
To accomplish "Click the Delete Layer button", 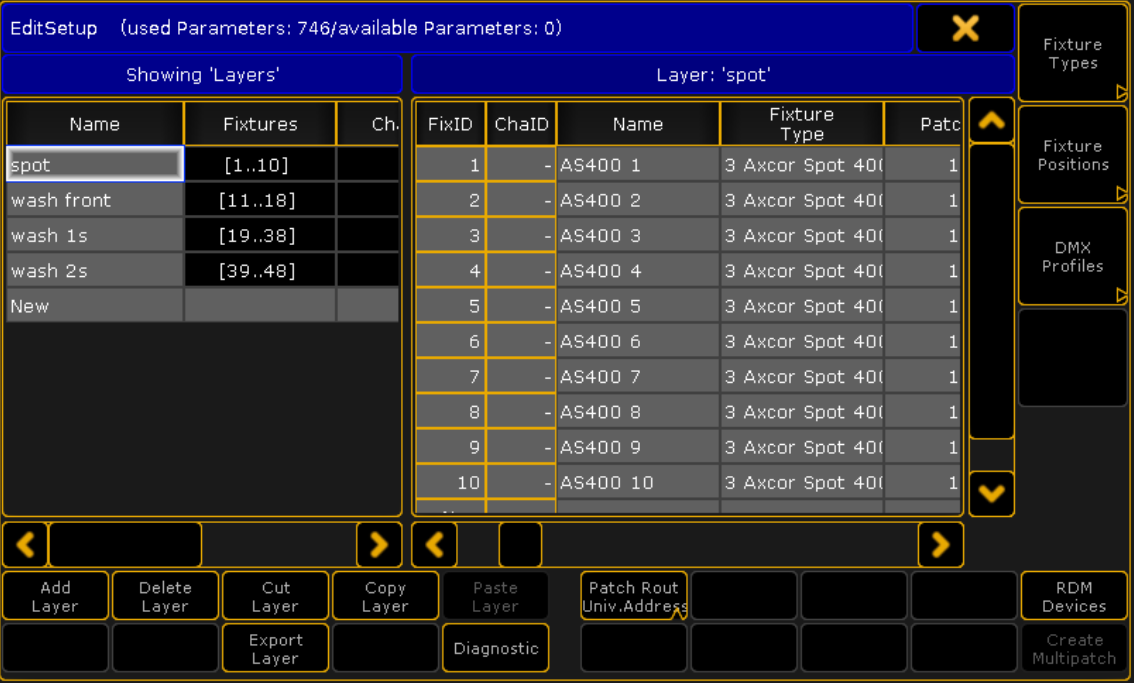I will [x=166, y=596].
